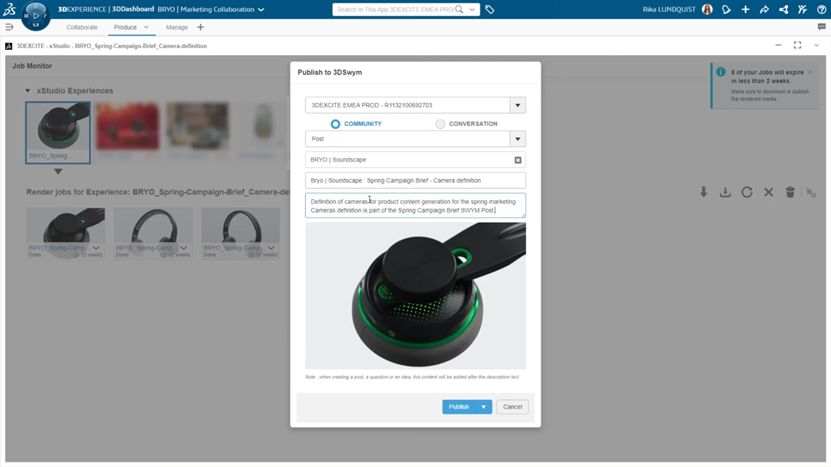Minimize the widget panel
This screenshot has width=831, height=467.
[x=778, y=46]
